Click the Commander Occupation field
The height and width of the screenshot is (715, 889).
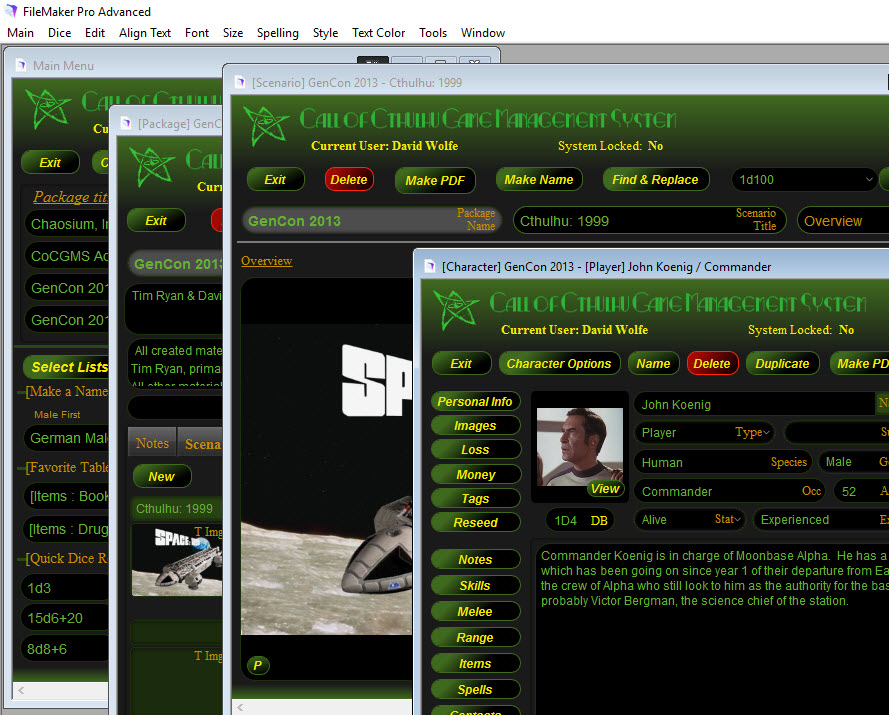coord(730,491)
